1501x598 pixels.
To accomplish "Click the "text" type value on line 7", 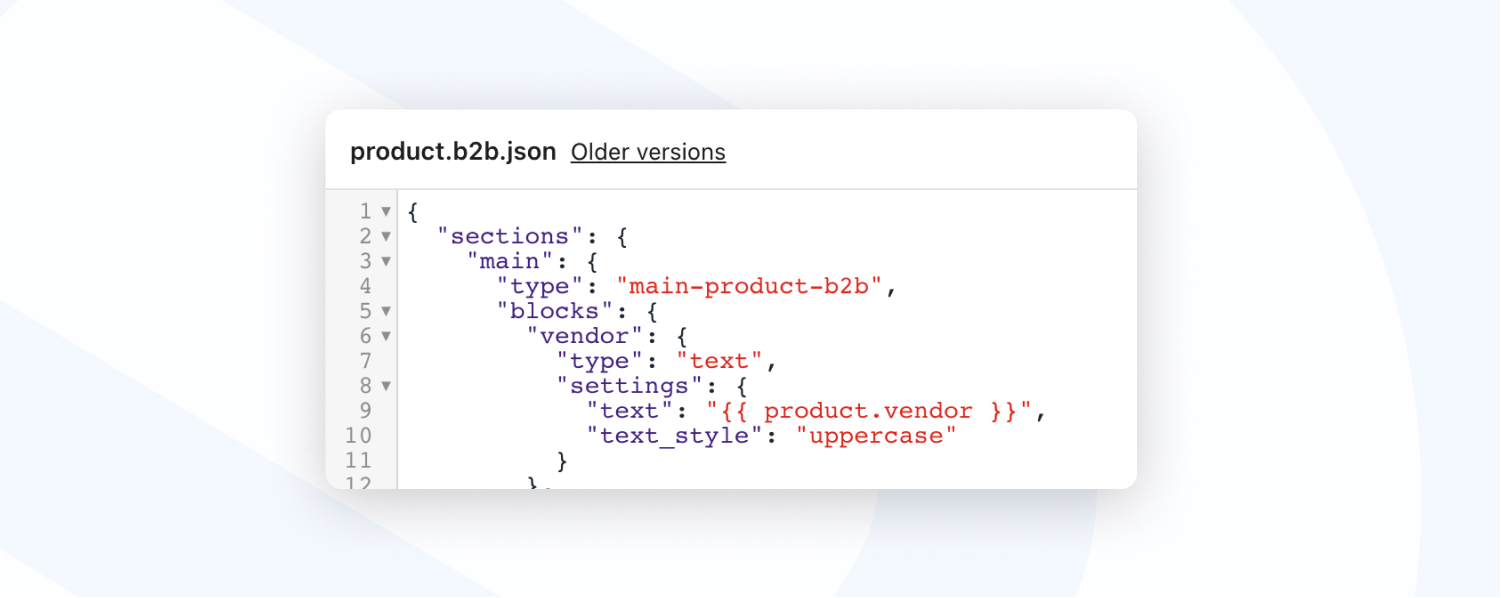I will tap(719, 361).
